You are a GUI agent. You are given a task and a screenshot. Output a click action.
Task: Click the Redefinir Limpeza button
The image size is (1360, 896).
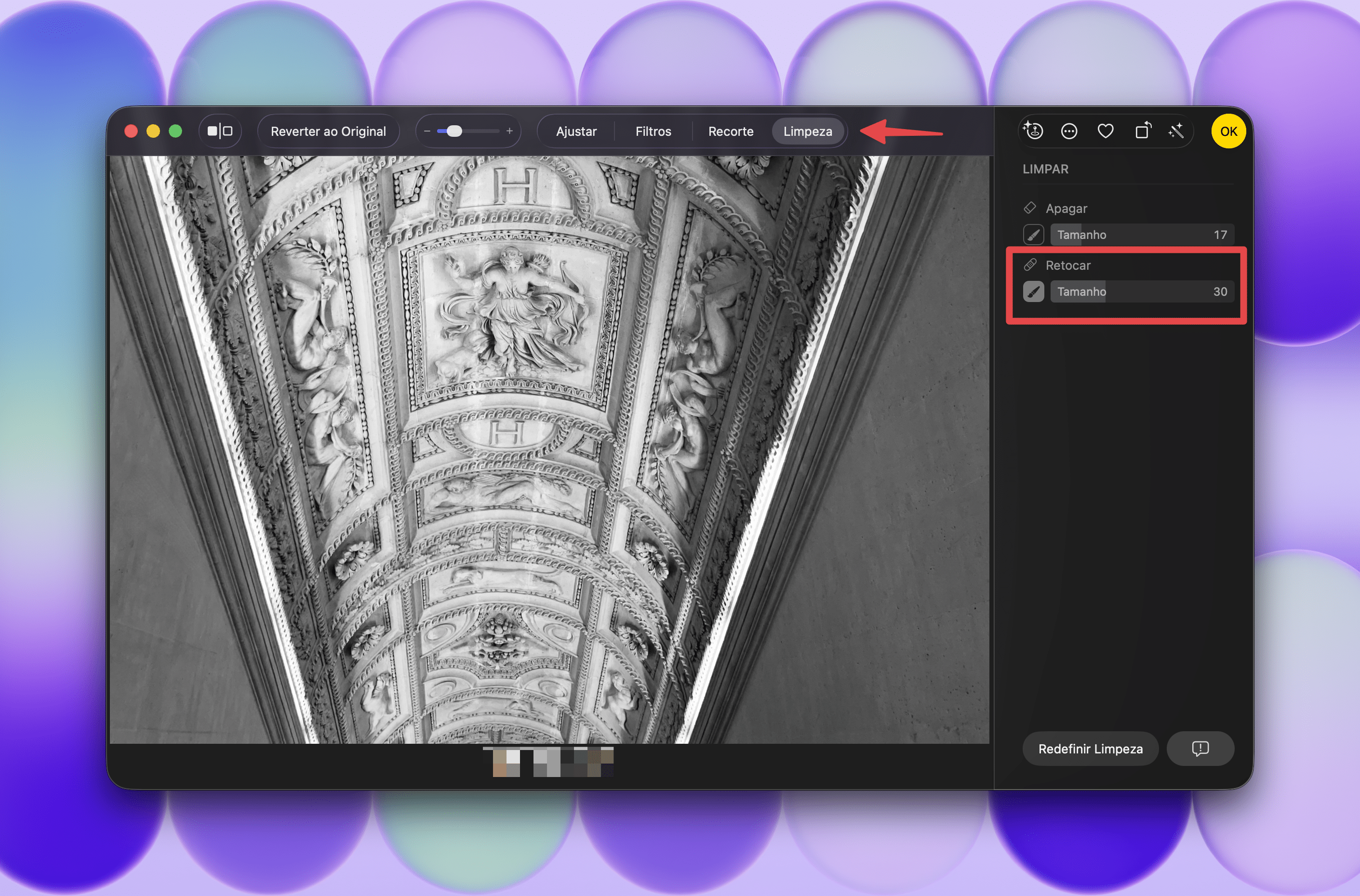[x=1090, y=749]
